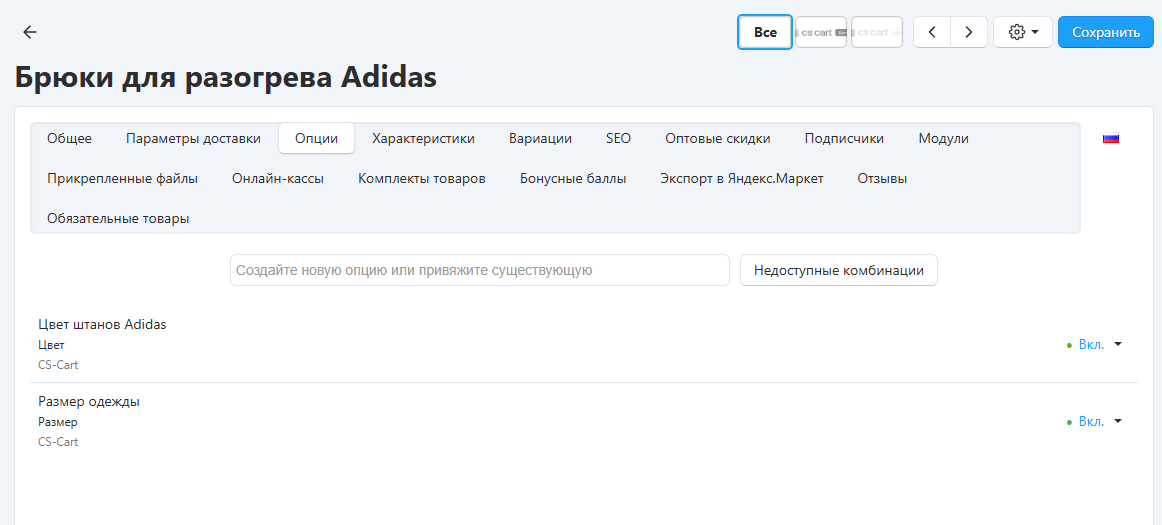Click the product title 'Брюки для разогрева Adidas'

225,77
